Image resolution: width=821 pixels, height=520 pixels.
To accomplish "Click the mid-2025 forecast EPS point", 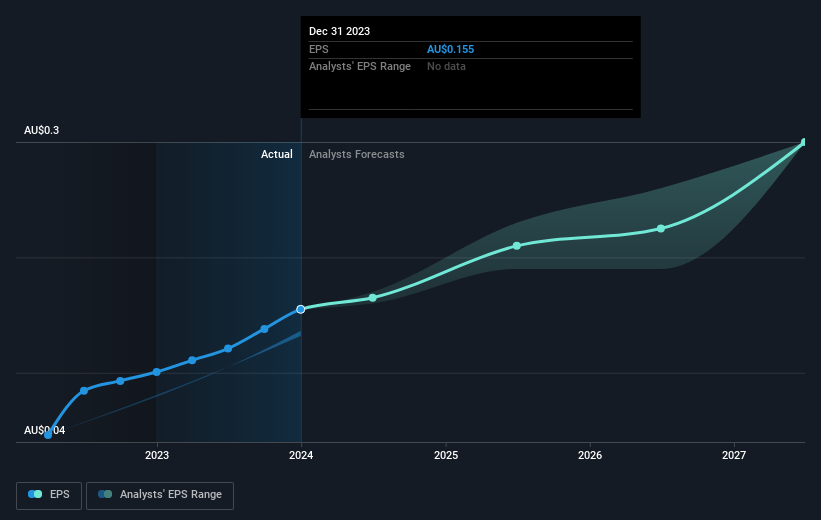I will (517, 246).
